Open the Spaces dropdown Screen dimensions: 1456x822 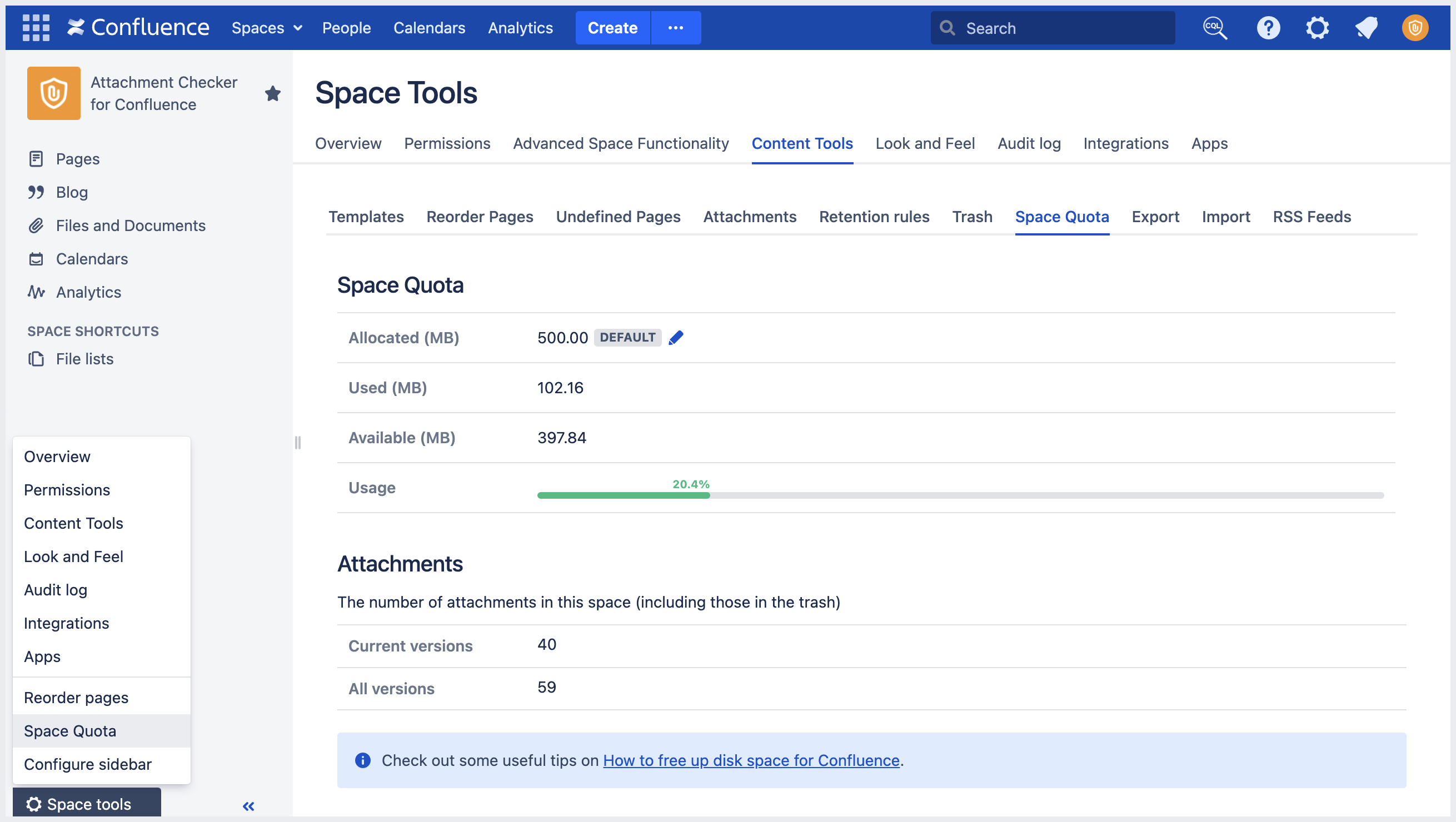point(266,28)
